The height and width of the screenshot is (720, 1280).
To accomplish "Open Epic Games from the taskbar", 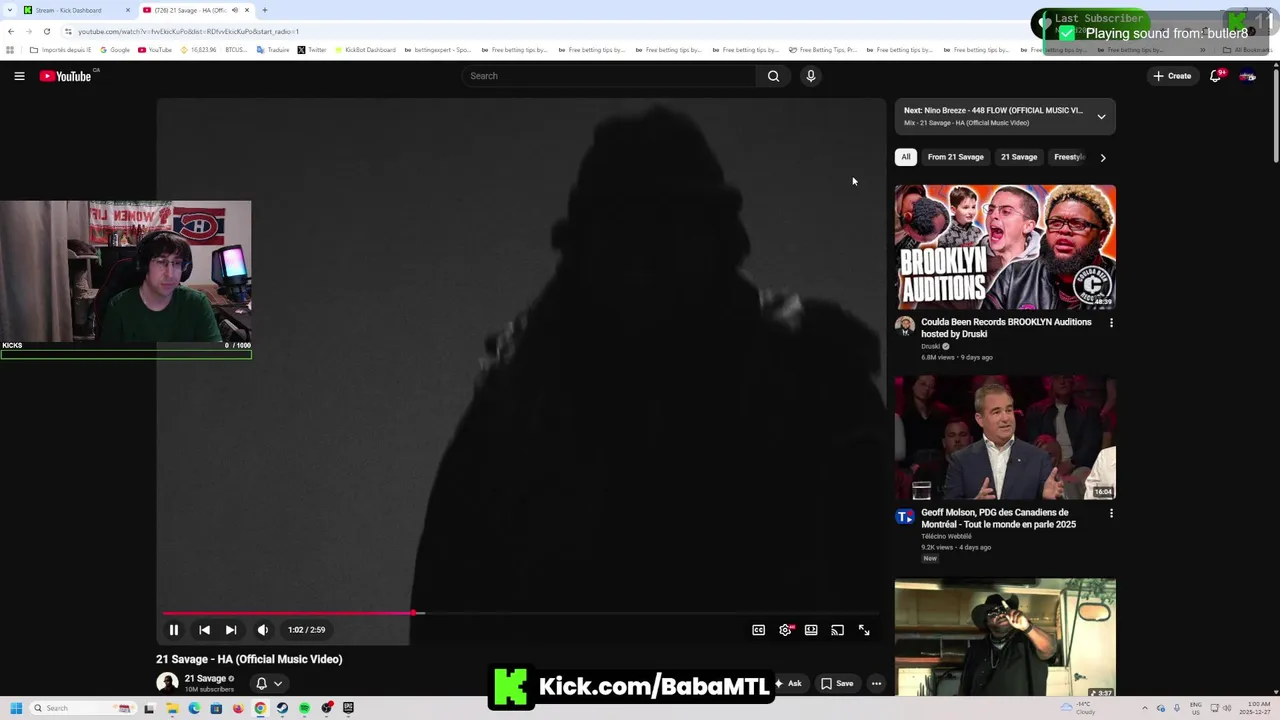I will (x=348, y=708).
